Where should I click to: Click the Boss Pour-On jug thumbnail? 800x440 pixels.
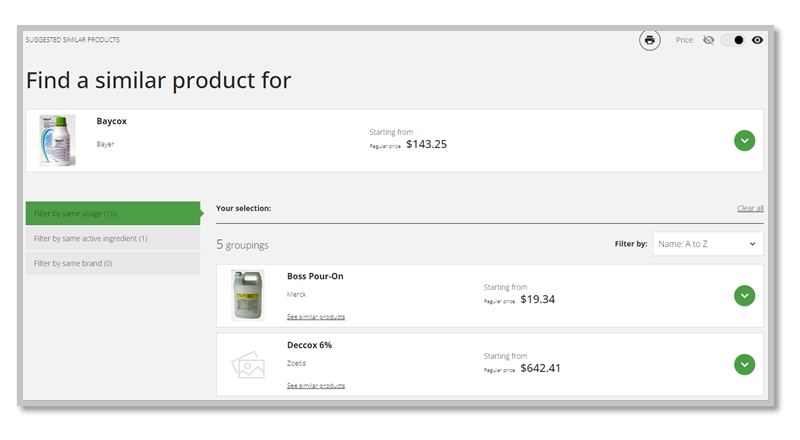pyautogui.click(x=247, y=295)
